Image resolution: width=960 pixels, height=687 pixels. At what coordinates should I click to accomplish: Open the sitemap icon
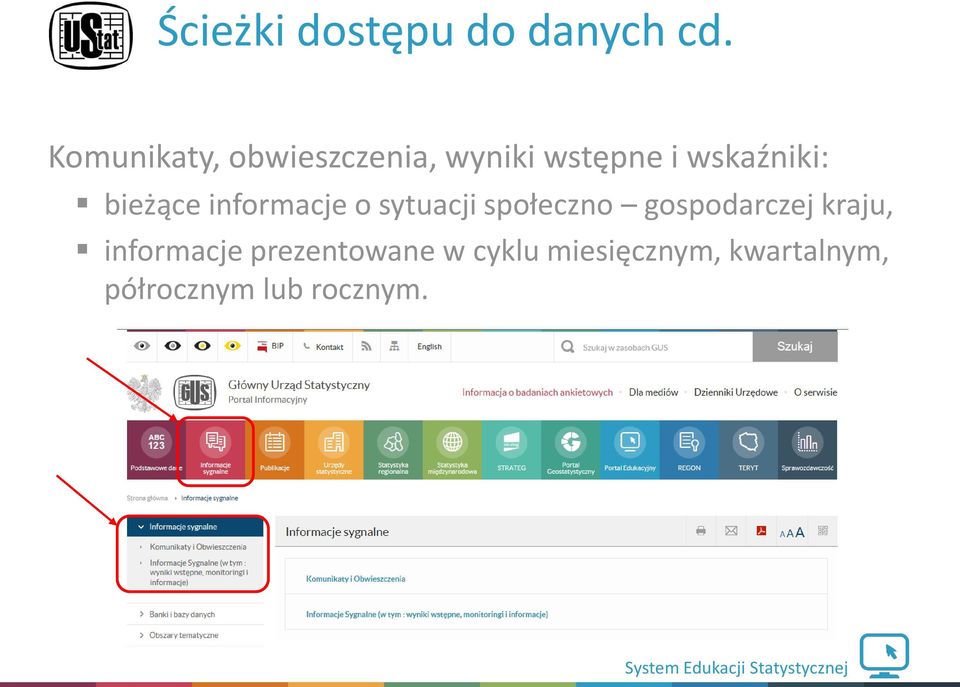click(394, 347)
